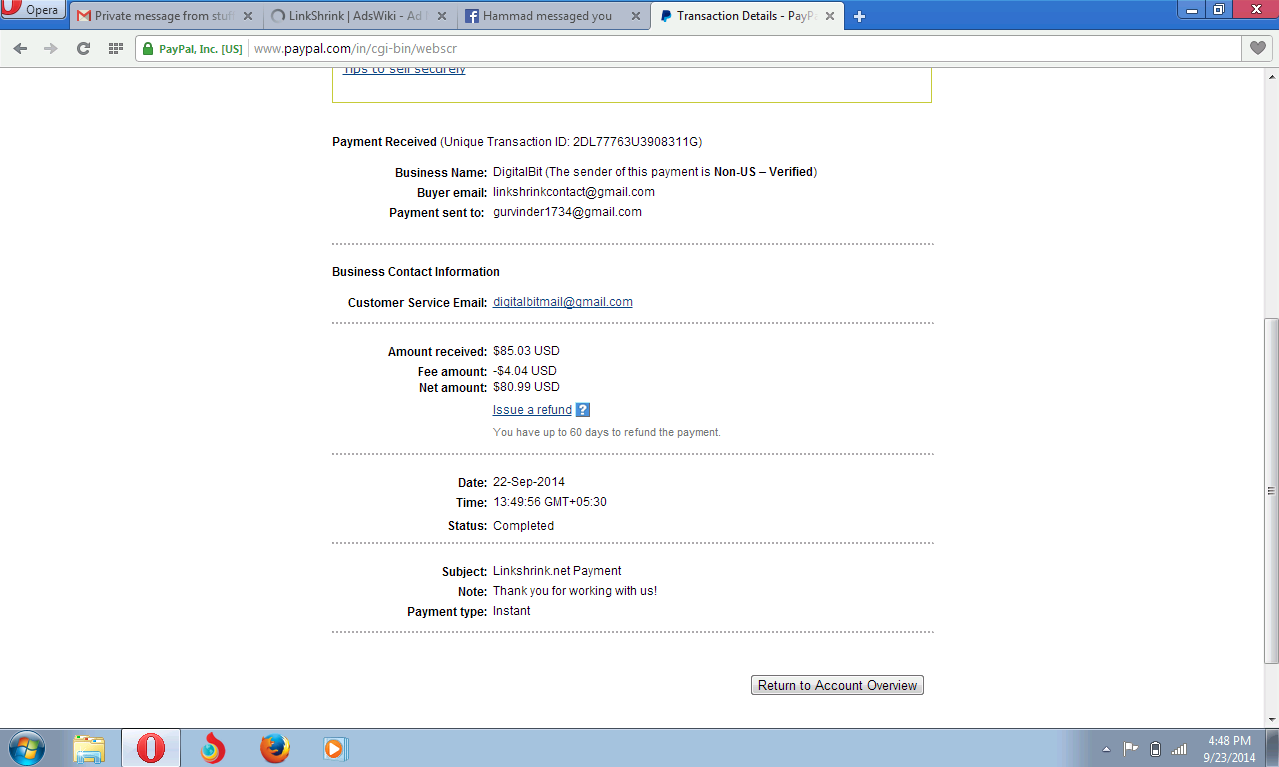
Task: Open the Windows Start menu
Action: [x=26, y=748]
